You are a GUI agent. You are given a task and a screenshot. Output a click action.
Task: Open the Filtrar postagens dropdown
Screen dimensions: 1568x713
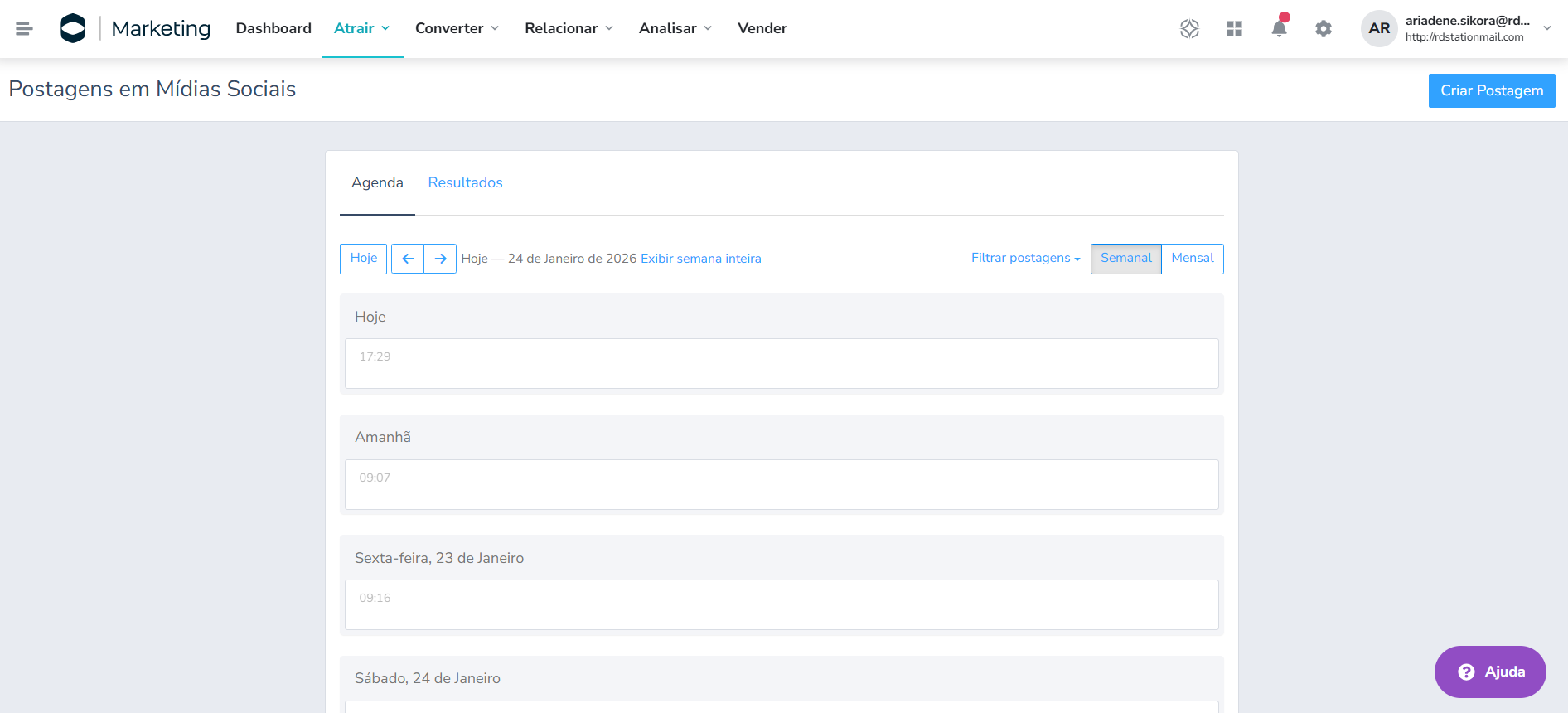tap(1026, 258)
